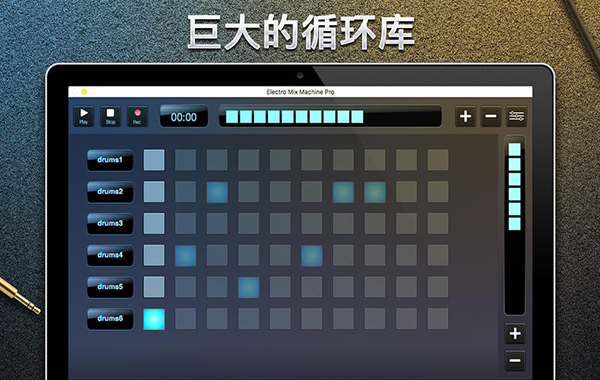Toggle the first pad in drums5 row

pos(154,287)
